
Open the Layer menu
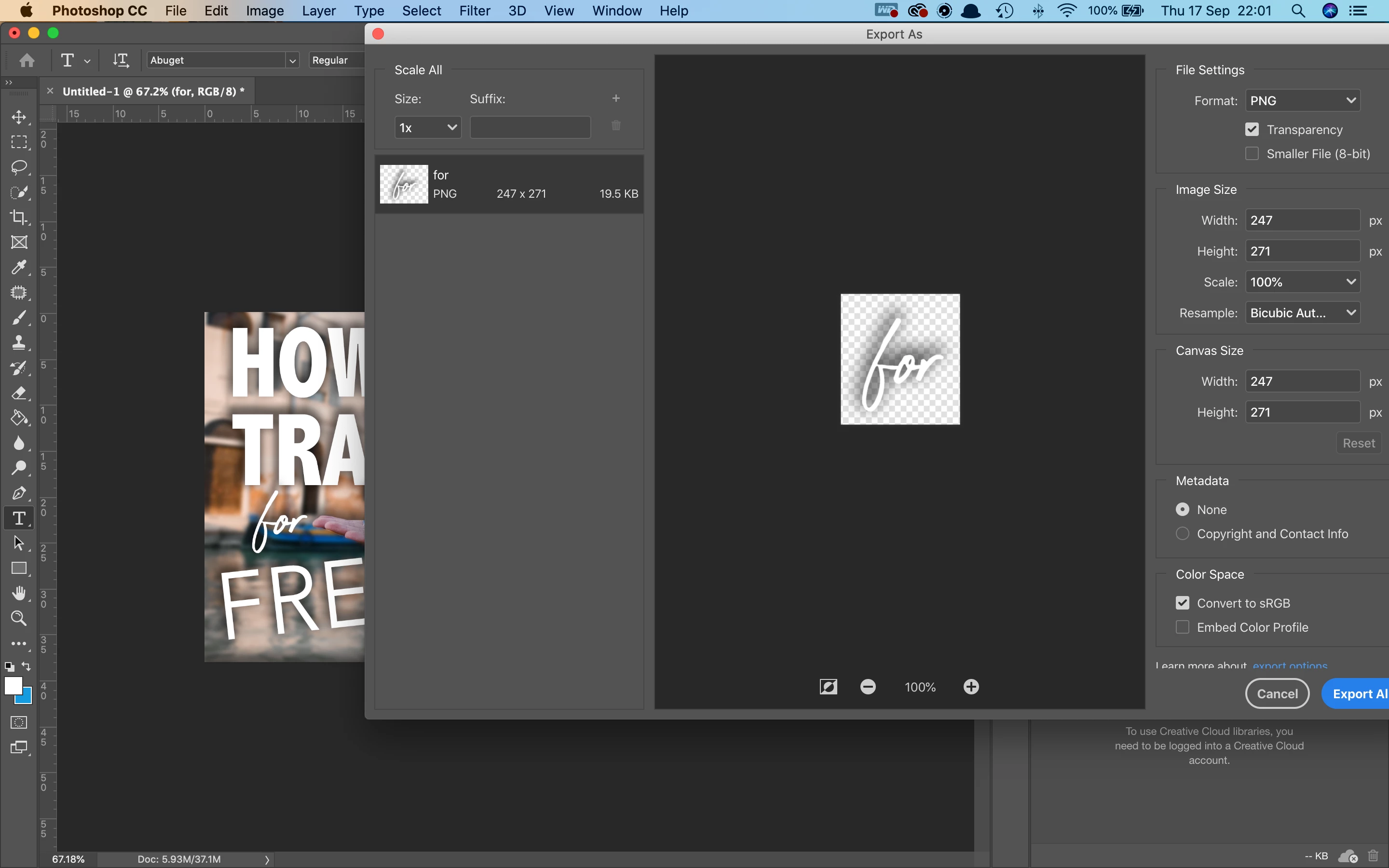click(x=318, y=11)
